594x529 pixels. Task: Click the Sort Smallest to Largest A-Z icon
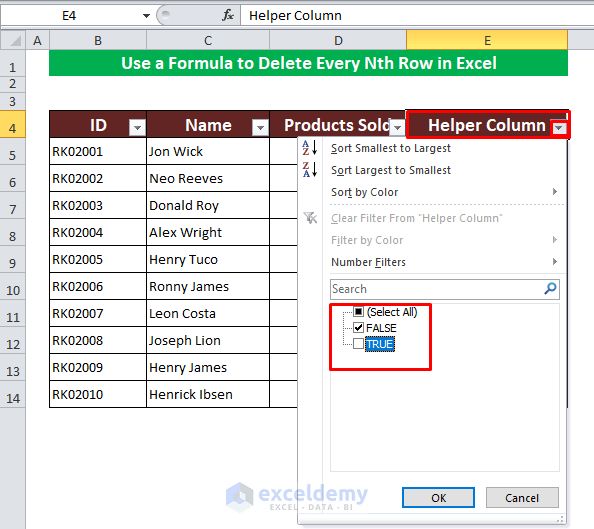[x=310, y=148]
